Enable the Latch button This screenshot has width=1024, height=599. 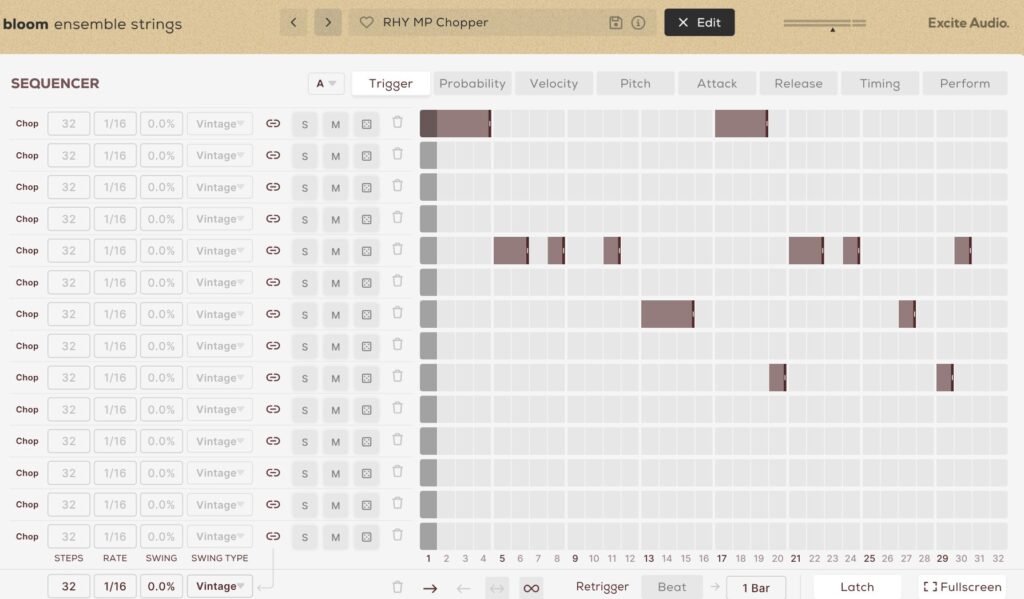pyautogui.click(x=857, y=587)
